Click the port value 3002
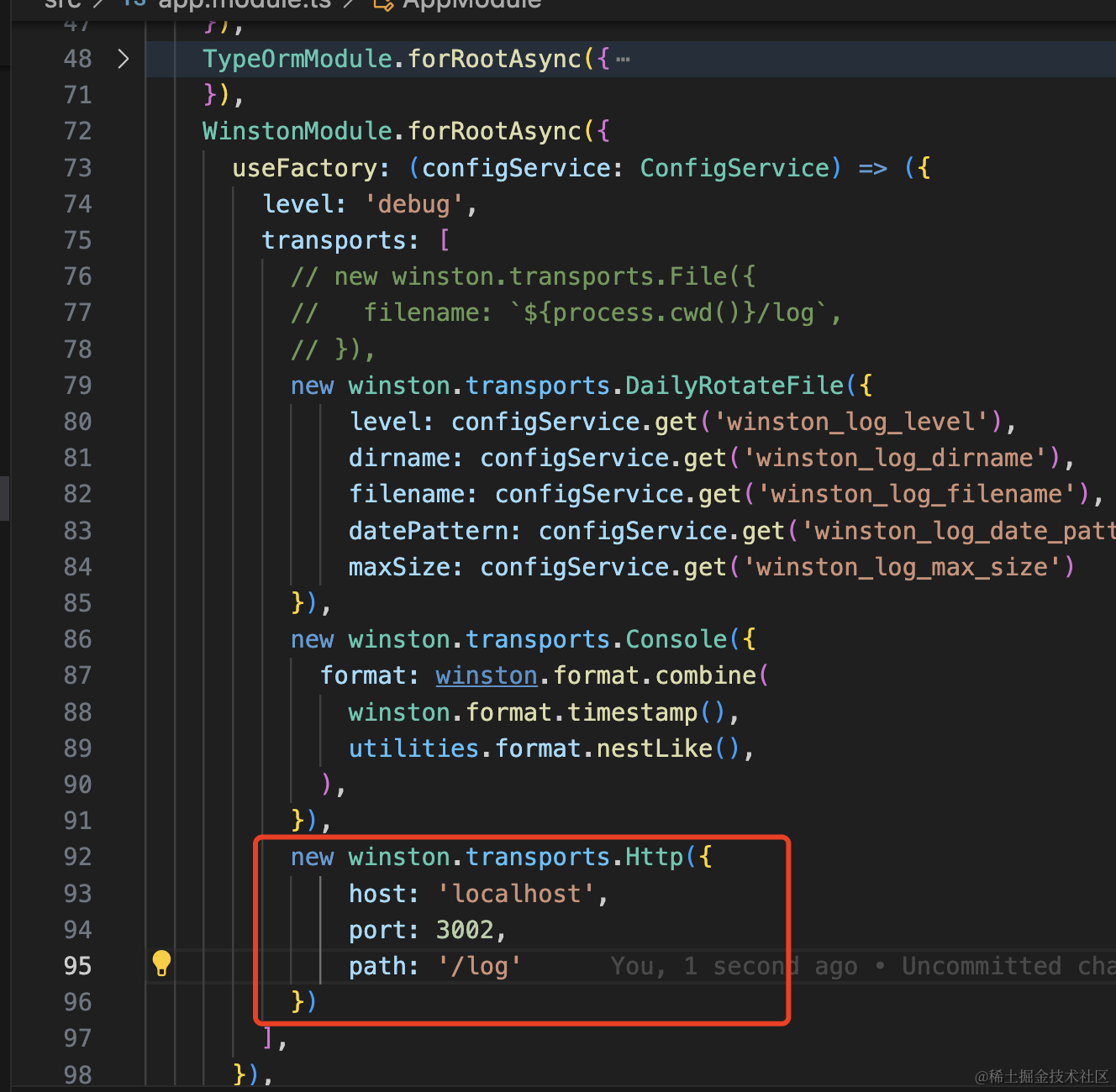 coord(465,930)
